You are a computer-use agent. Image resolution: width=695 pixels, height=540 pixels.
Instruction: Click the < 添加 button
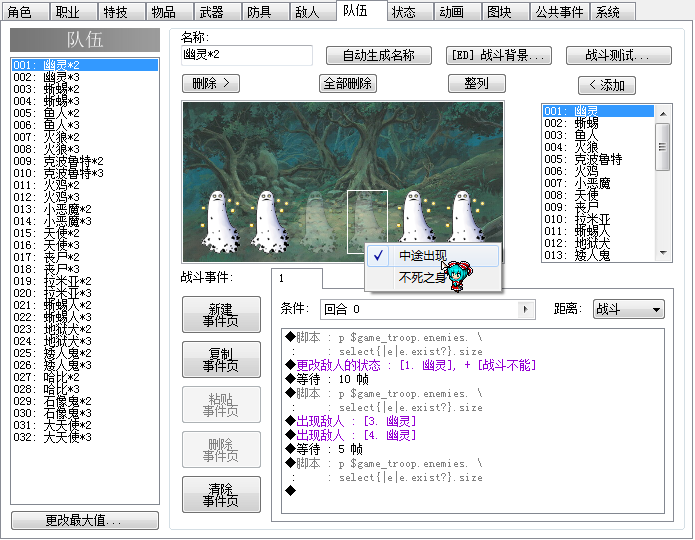(x=607, y=85)
